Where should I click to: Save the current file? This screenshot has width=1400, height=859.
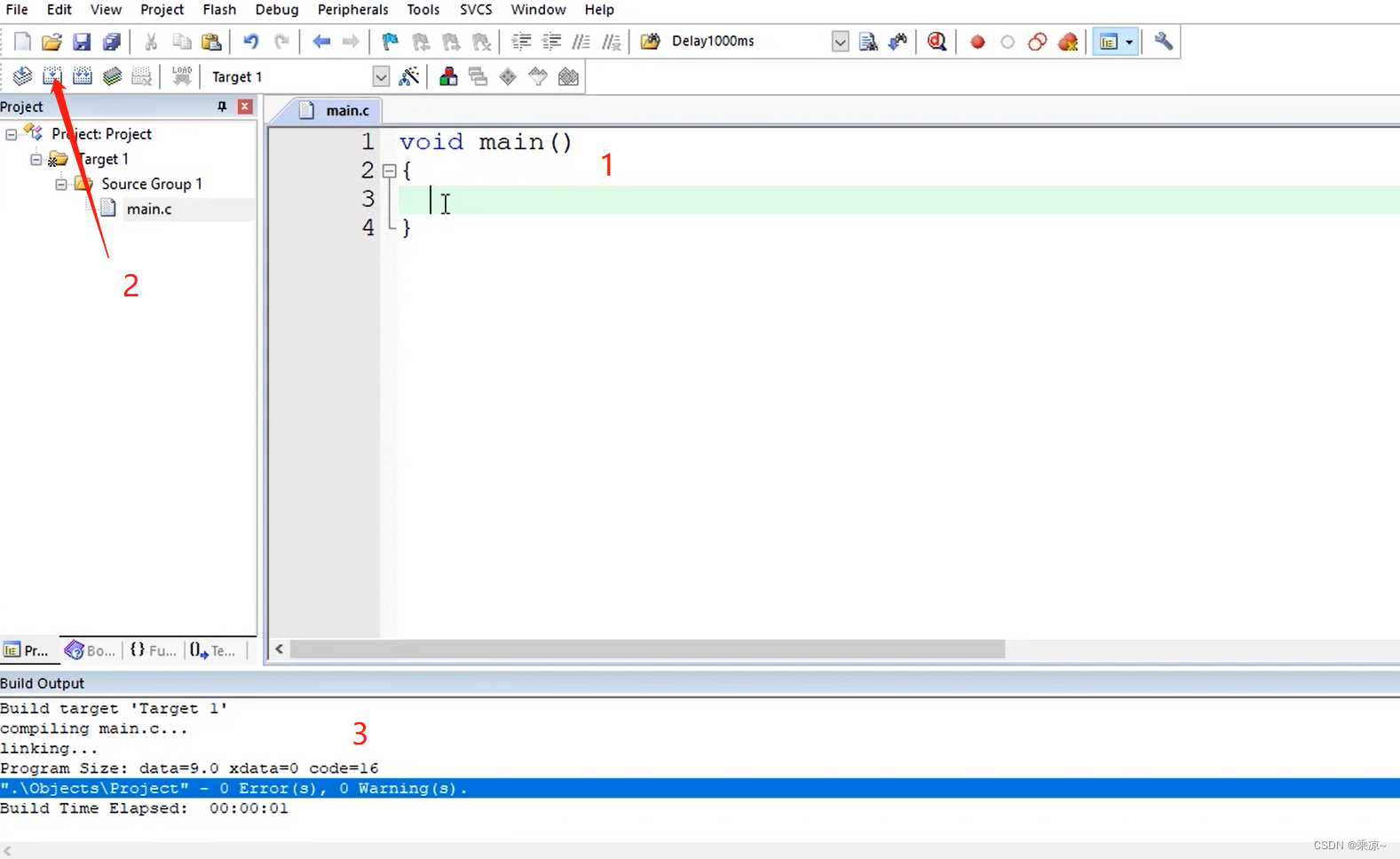pos(82,42)
